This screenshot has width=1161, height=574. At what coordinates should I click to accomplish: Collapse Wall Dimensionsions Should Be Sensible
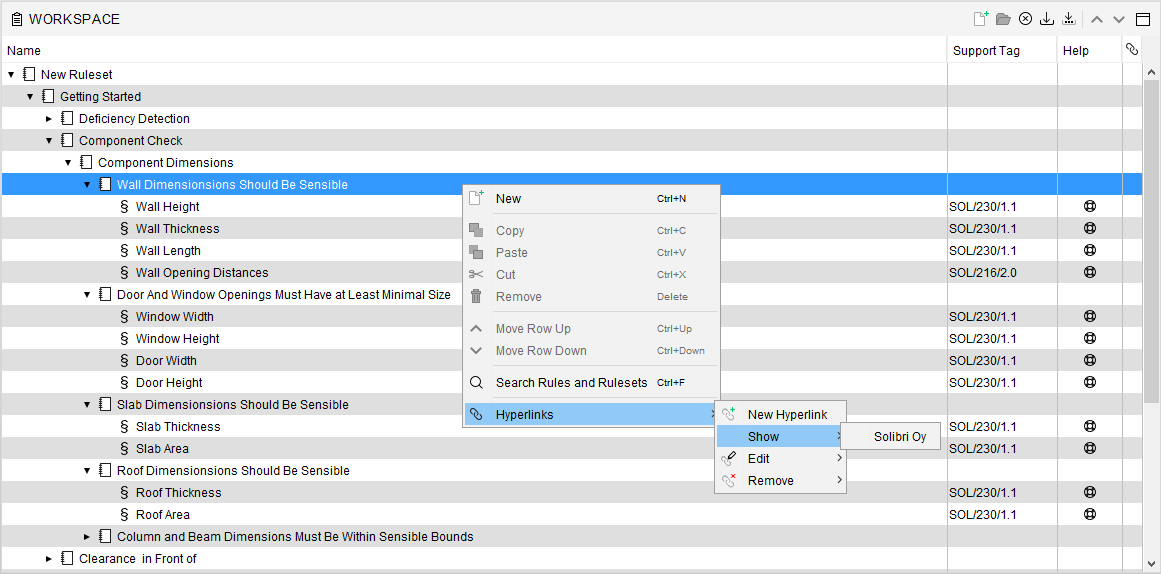tap(87, 184)
